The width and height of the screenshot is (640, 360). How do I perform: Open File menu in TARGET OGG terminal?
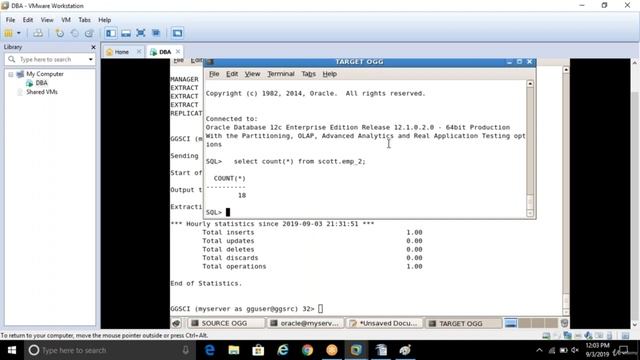(214, 74)
